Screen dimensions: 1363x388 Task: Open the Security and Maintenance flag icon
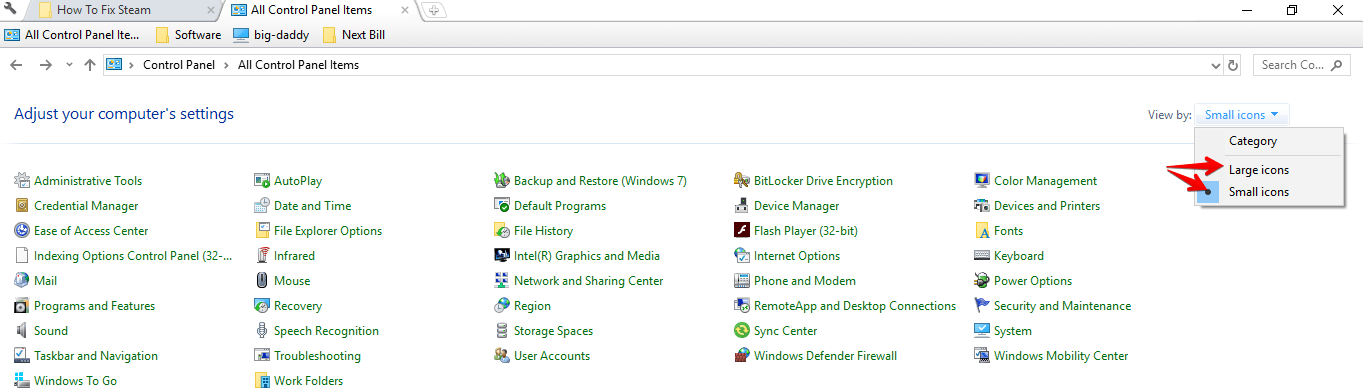pyautogui.click(x=982, y=306)
